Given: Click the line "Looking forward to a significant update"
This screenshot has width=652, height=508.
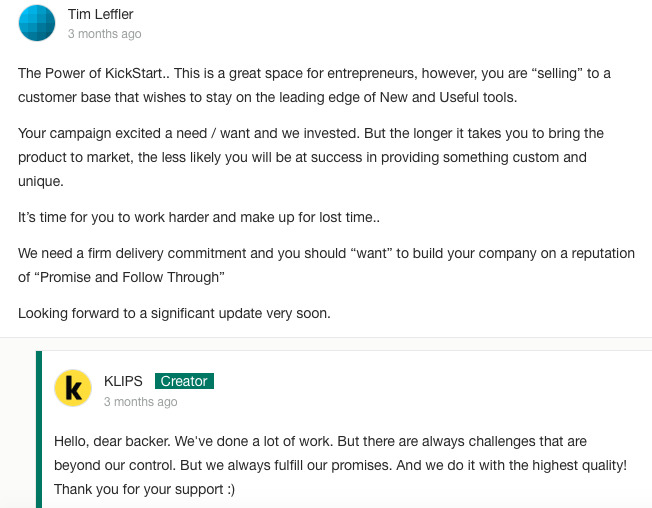Looking at the screenshot, I should pos(174,313).
